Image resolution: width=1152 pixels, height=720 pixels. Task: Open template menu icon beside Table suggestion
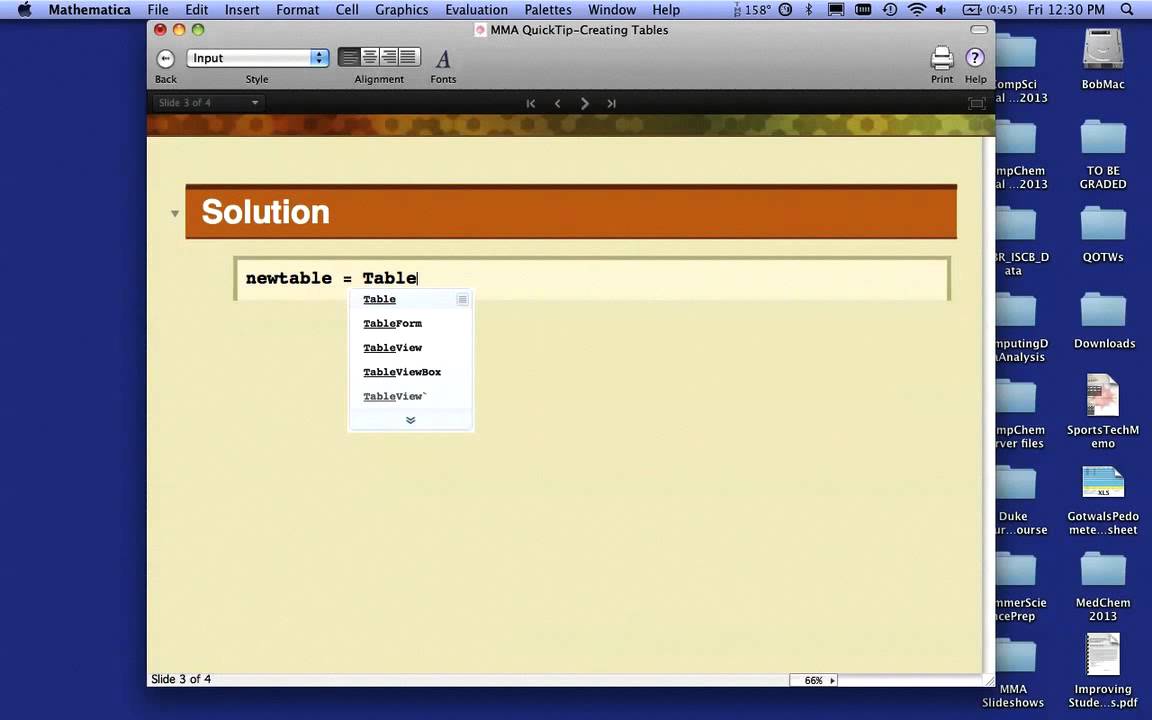click(462, 300)
